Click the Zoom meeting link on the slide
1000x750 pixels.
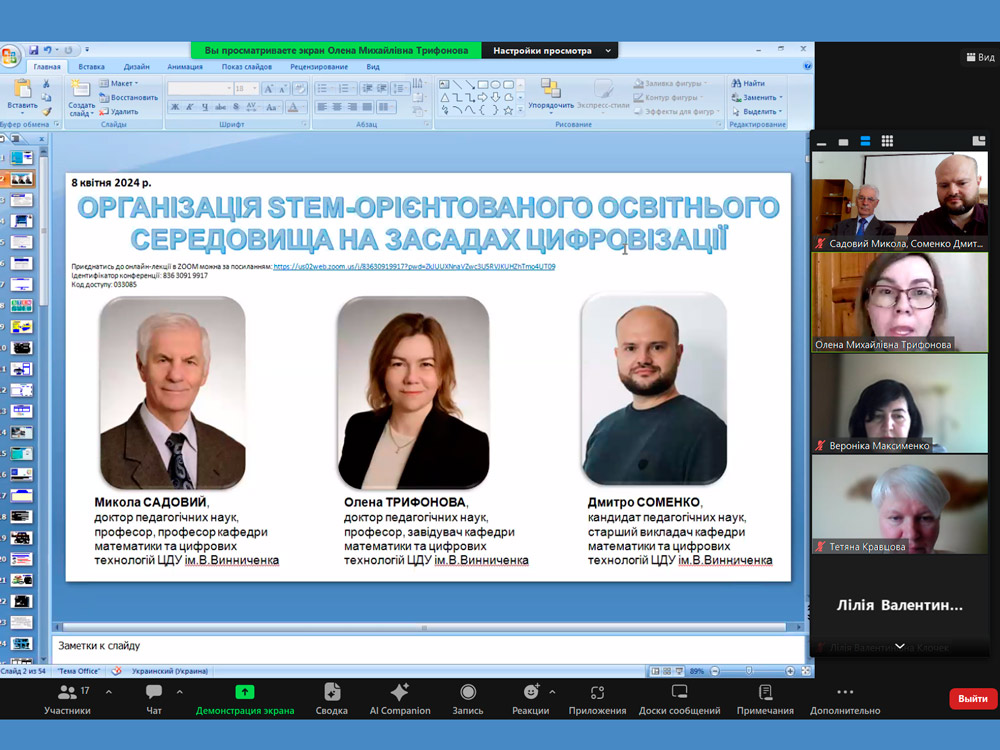414,267
